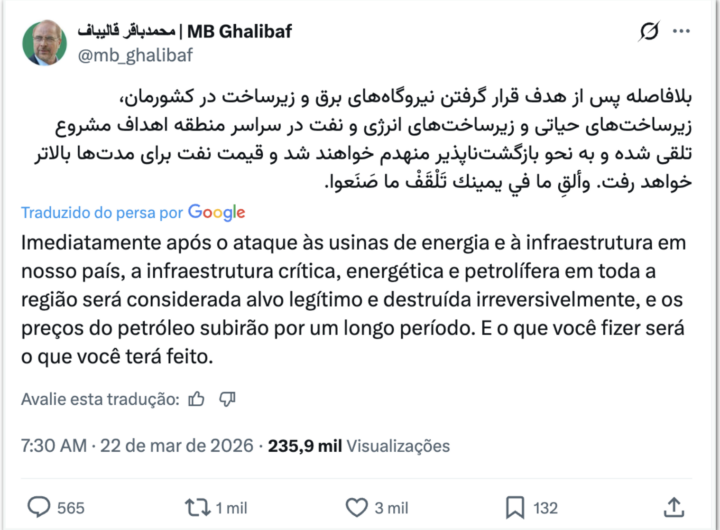Click the reply speech bubble icon
720x530 pixels.
tap(40, 507)
